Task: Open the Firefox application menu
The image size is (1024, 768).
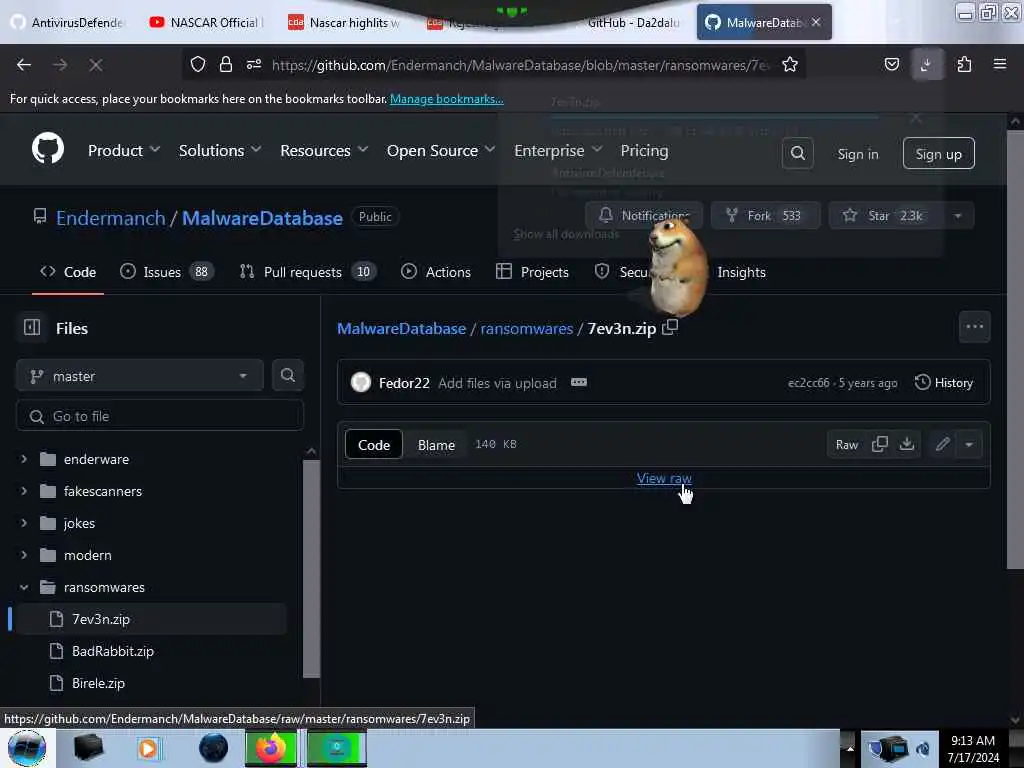Action: (x=1000, y=64)
